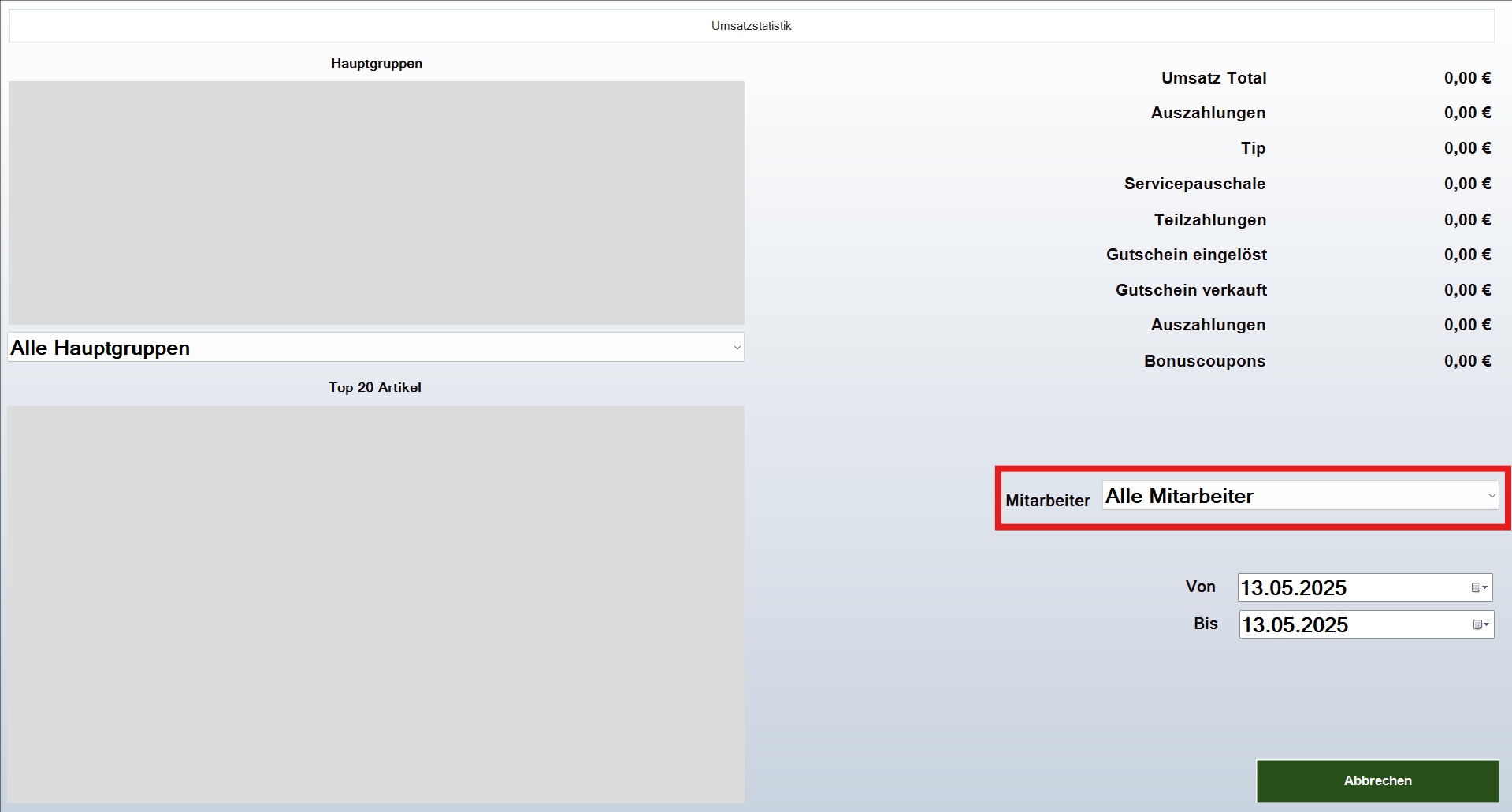Screen dimensions: 1512x812
Task: Open the Bis date calendar picker icon
Action: [x=1480, y=624]
